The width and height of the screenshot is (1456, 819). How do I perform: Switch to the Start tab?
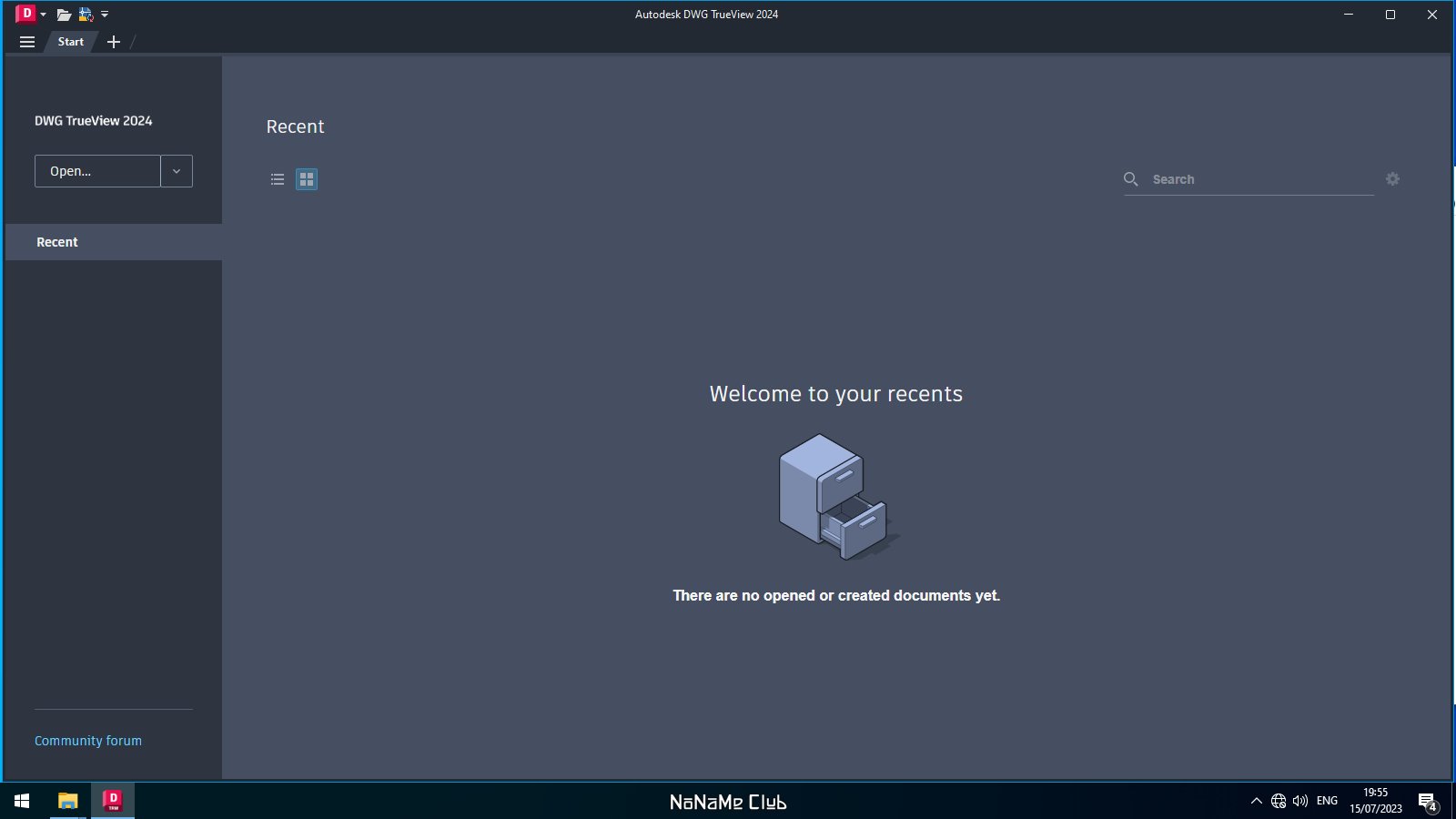71,42
